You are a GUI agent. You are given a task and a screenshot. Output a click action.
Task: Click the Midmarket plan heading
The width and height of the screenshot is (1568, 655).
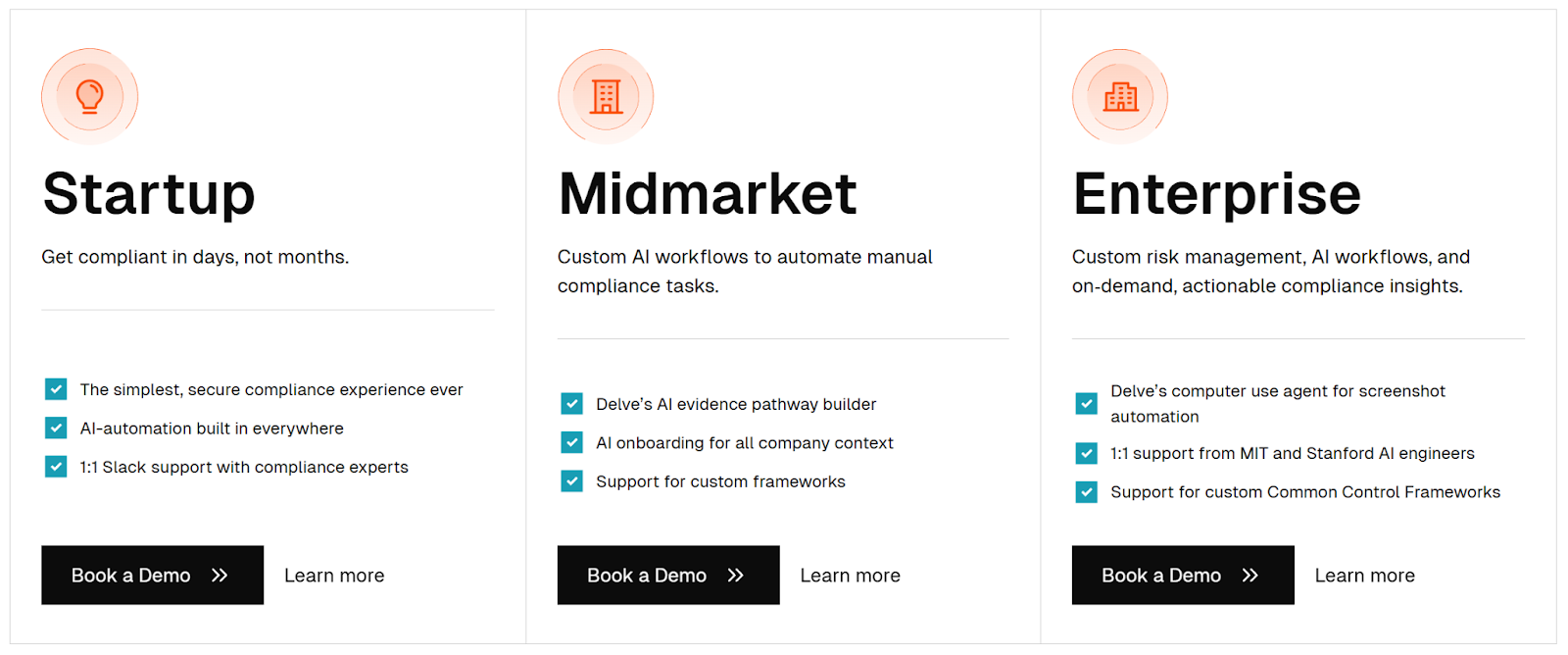707,194
